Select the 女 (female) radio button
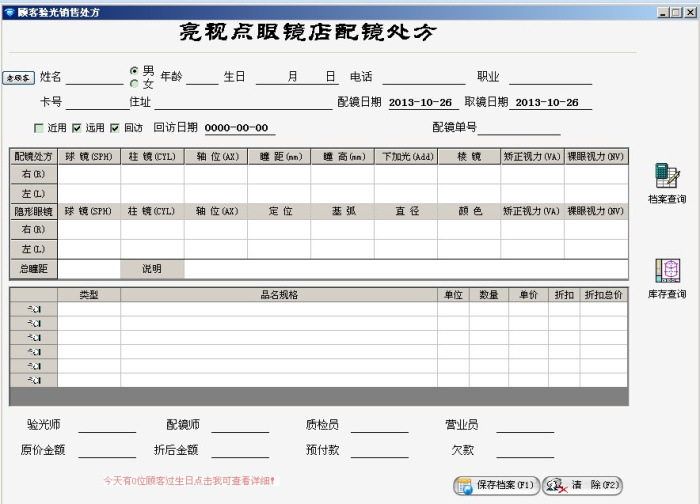The width and height of the screenshot is (700, 504). (x=134, y=84)
